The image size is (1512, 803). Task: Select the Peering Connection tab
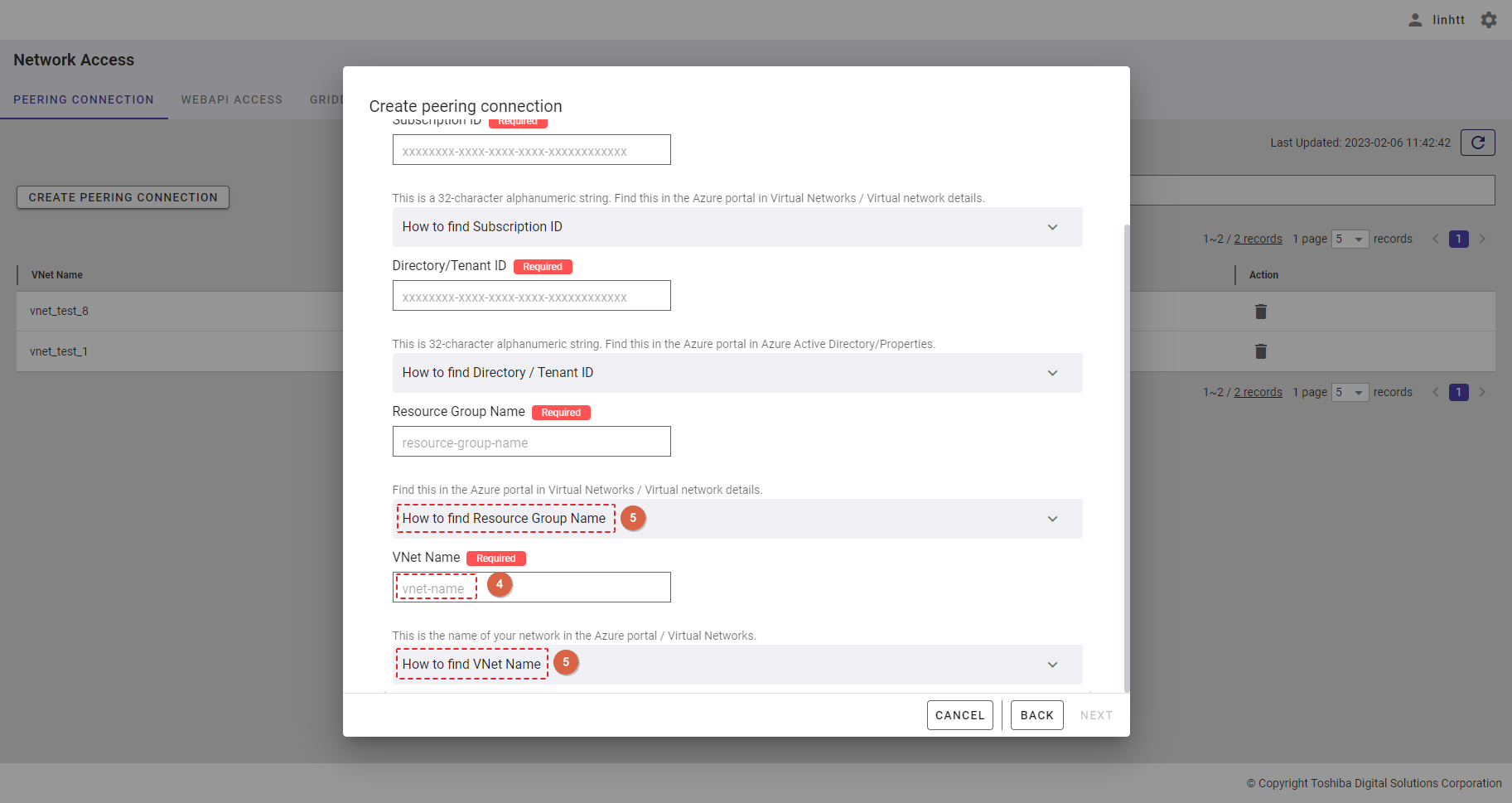click(x=84, y=99)
